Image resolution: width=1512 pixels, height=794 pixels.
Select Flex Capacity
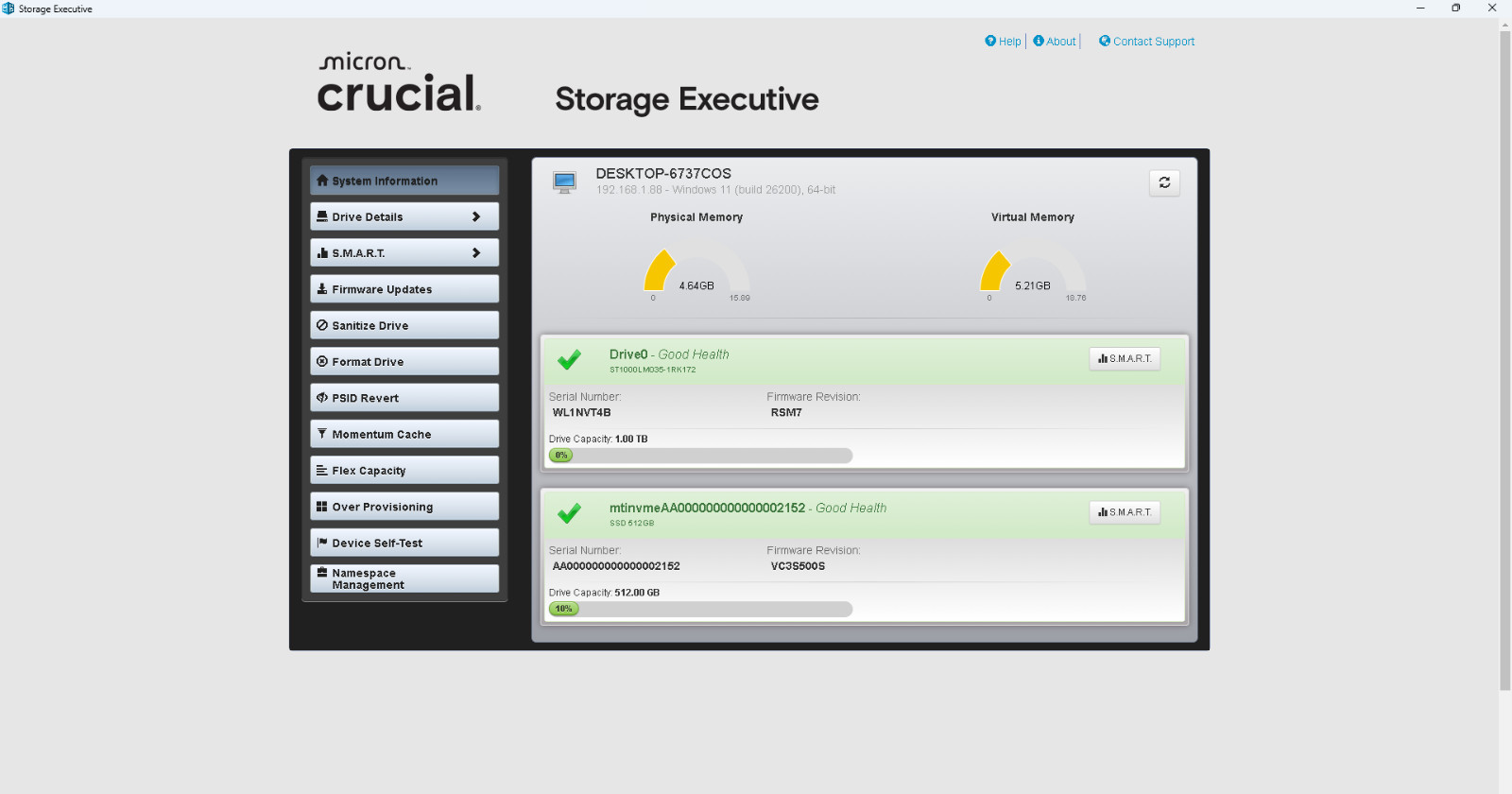pos(404,470)
